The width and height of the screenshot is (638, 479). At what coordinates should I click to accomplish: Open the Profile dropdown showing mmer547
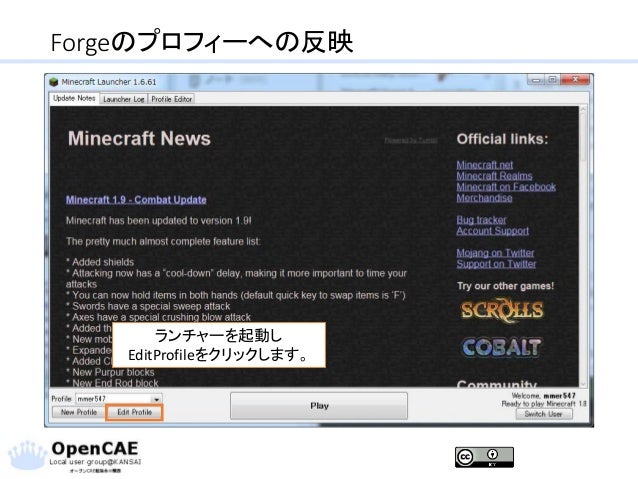click(x=119, y=399)
